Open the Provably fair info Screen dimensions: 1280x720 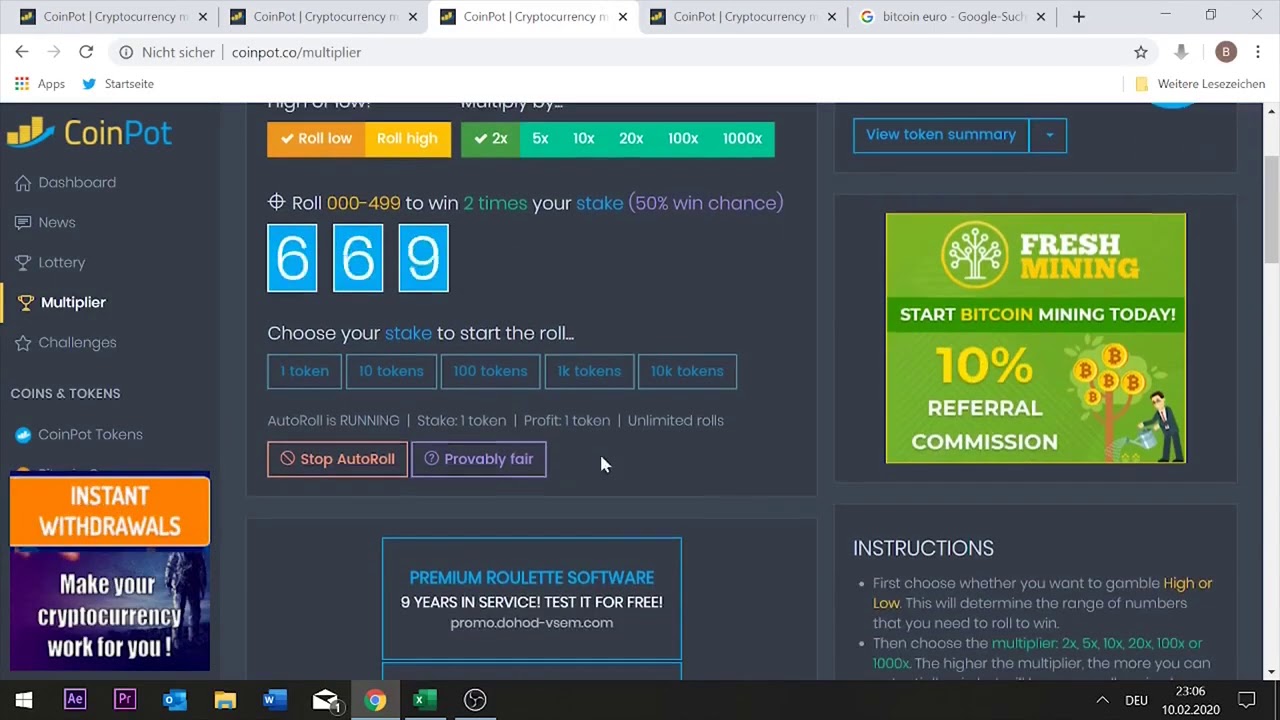click(478, 459)
